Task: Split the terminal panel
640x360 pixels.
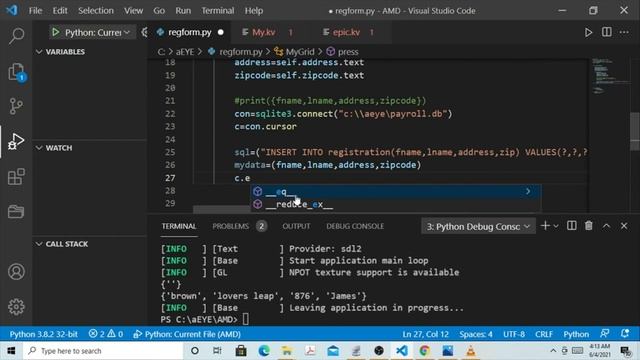Action: 571,226
